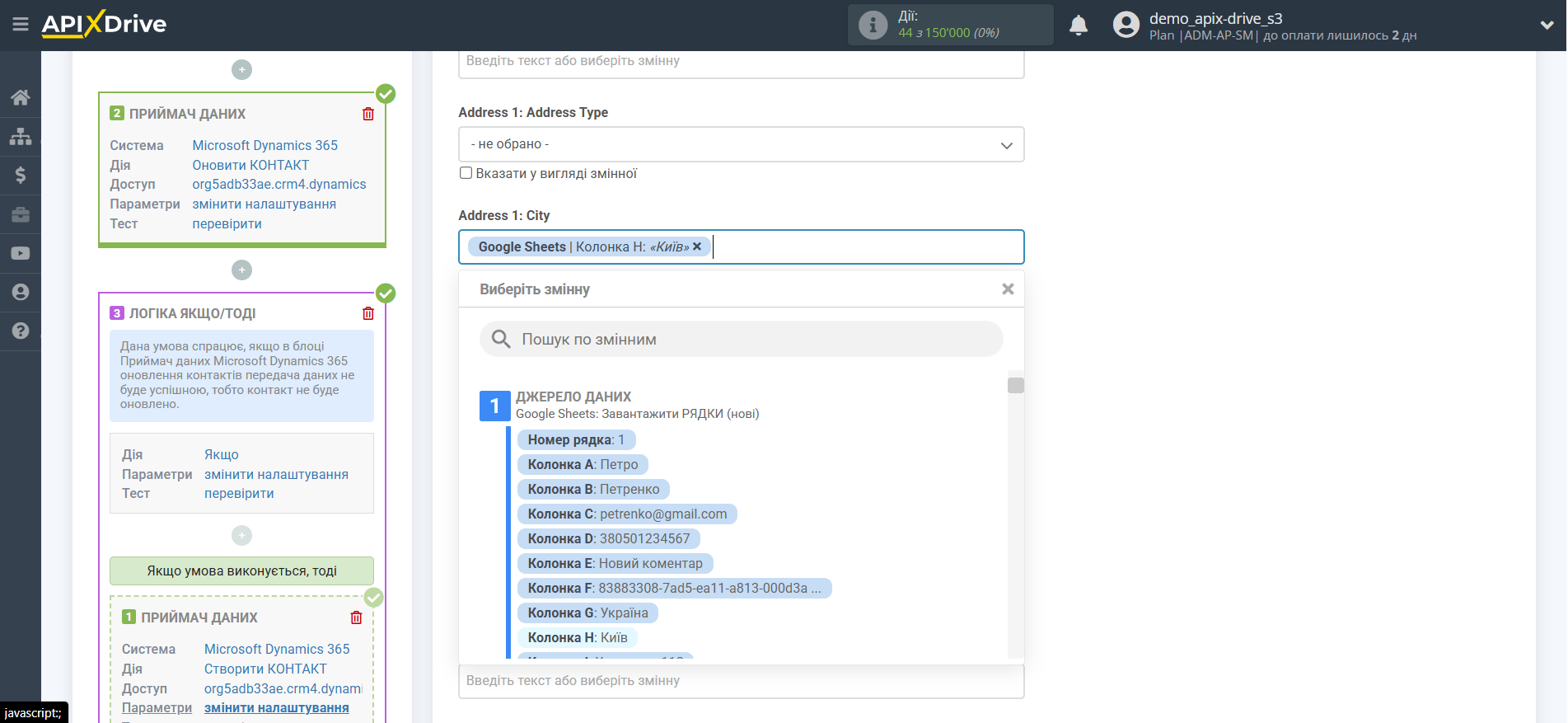Open Створити КОНТАКТ action link
The height and width of the screenshot is (723, 1568).
[x=265, y=669]
